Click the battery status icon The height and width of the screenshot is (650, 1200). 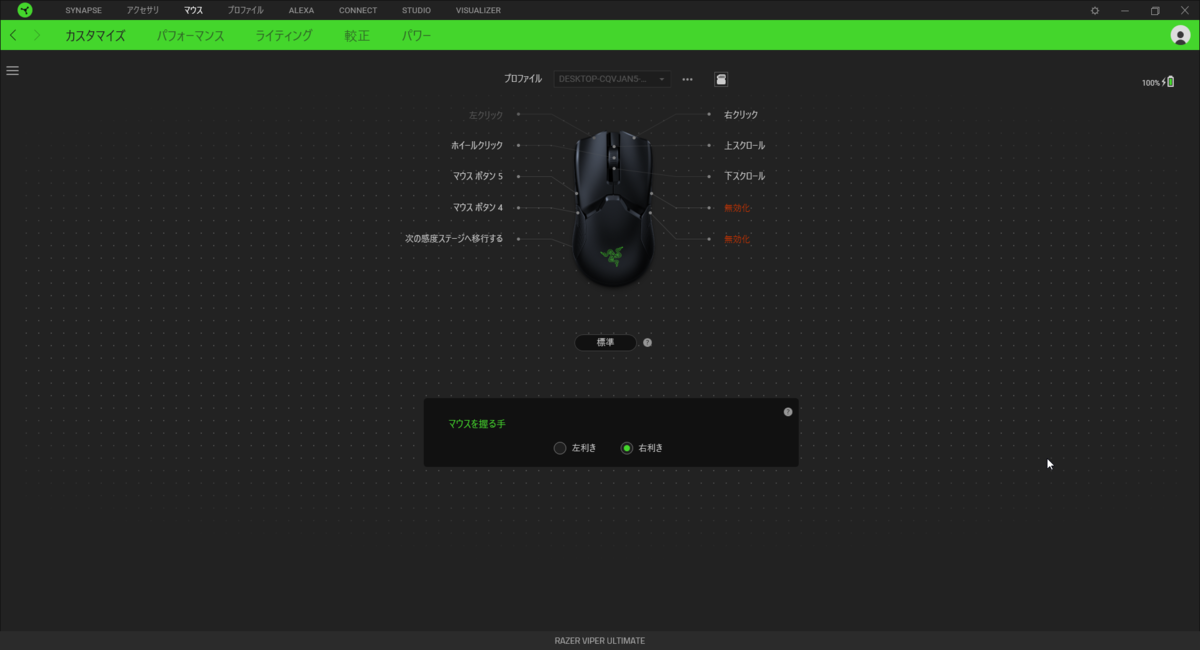[1169, 82]
